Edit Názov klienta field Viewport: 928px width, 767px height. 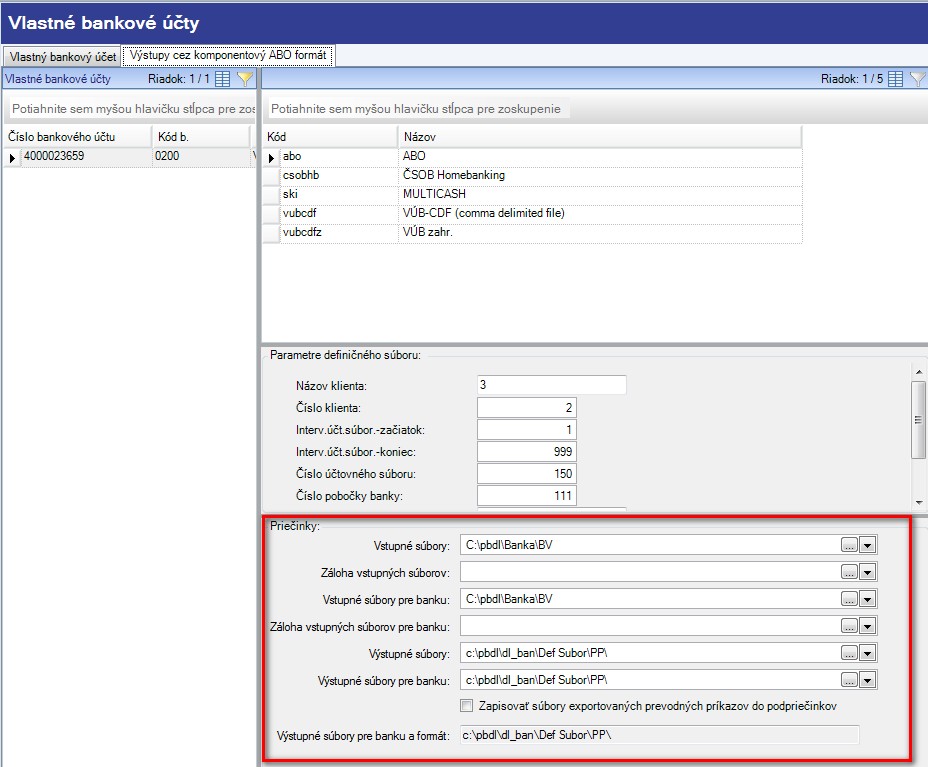[552, 385]
